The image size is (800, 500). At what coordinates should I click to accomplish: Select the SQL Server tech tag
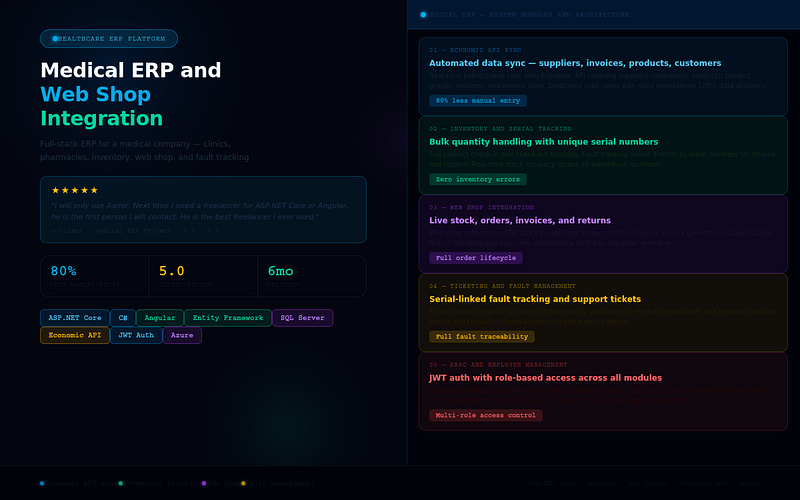[303, 318]
